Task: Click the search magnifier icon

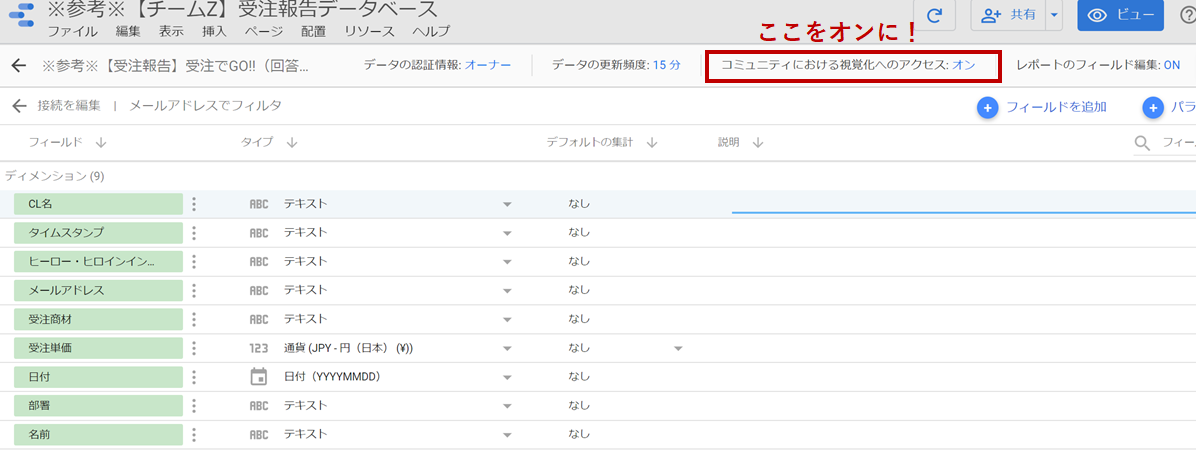Action: point(1143,143)
